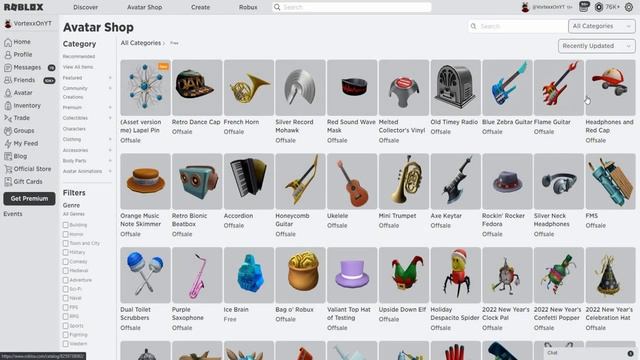Viewport: 640px width, 360px height.
Task: Open the Inventory sidebar icon
Action: pyautogui.click(x=8, y=106)
